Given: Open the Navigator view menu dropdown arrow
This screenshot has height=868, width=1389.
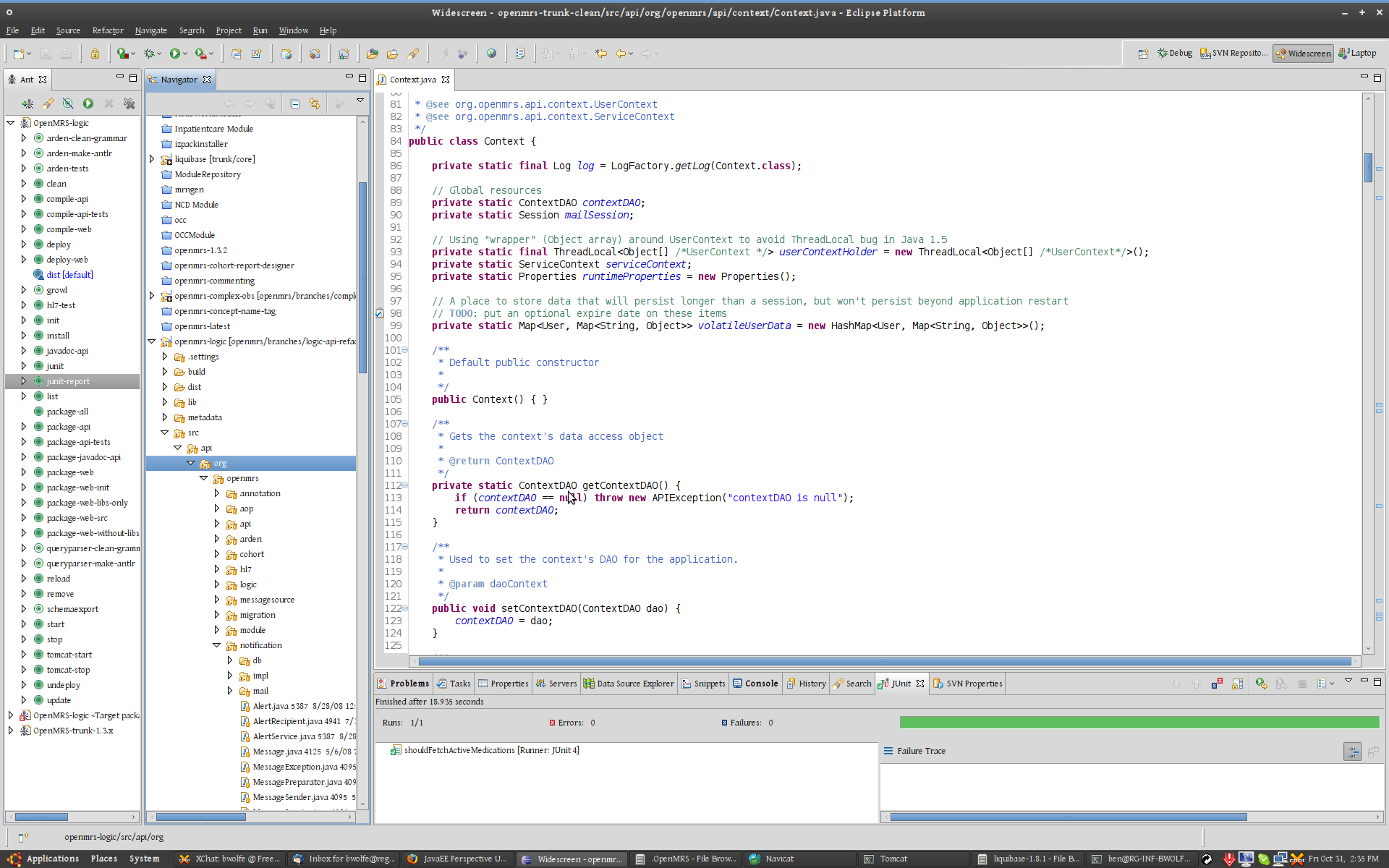Looking at the screenshot, I should pos(360,101).
